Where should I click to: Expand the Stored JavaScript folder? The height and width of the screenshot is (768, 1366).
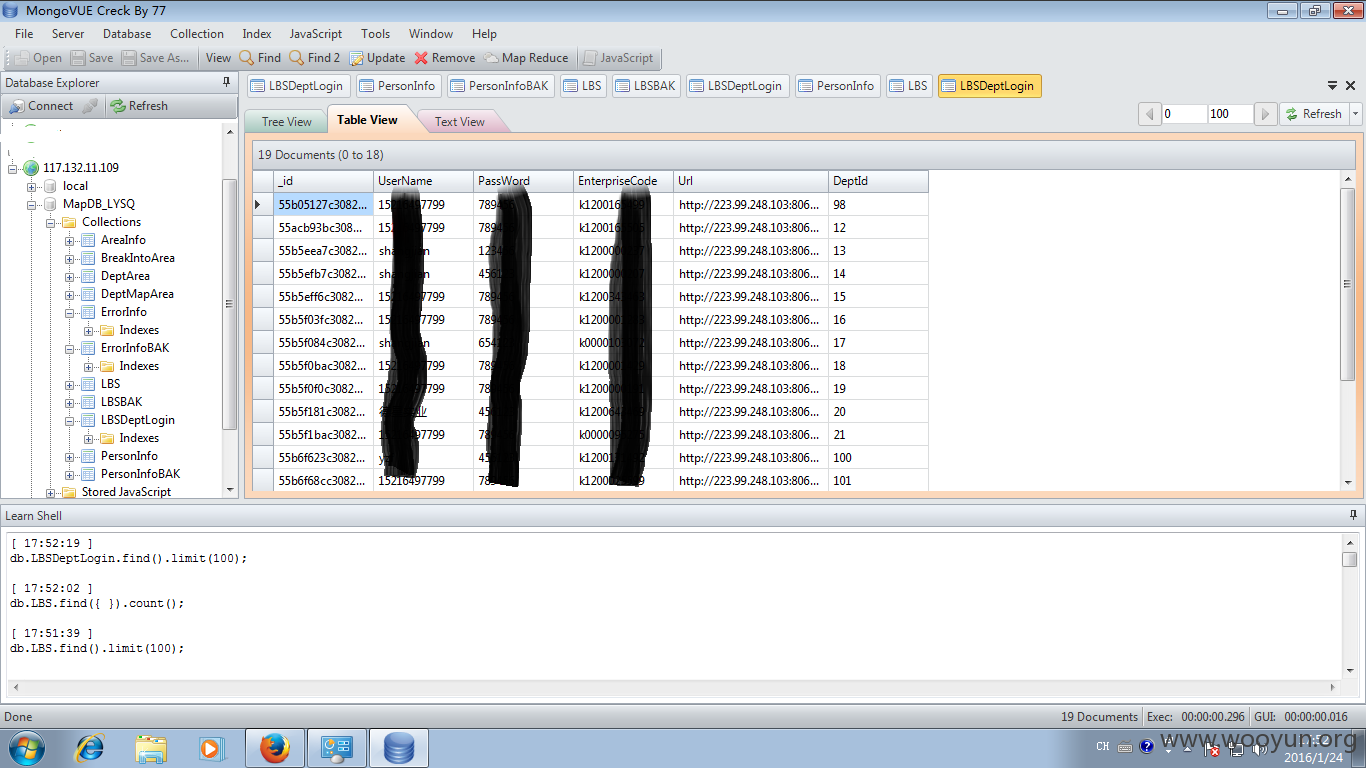[51, 492]
